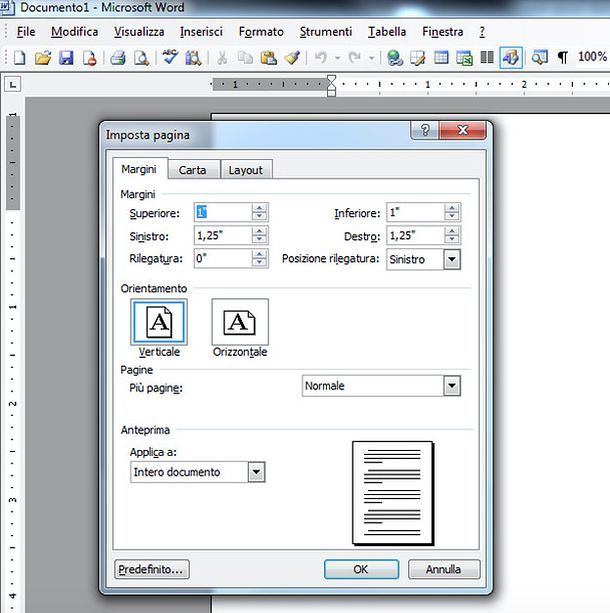Cut selection with the scissors icon
610x613 pixels.
click(222, 58)
